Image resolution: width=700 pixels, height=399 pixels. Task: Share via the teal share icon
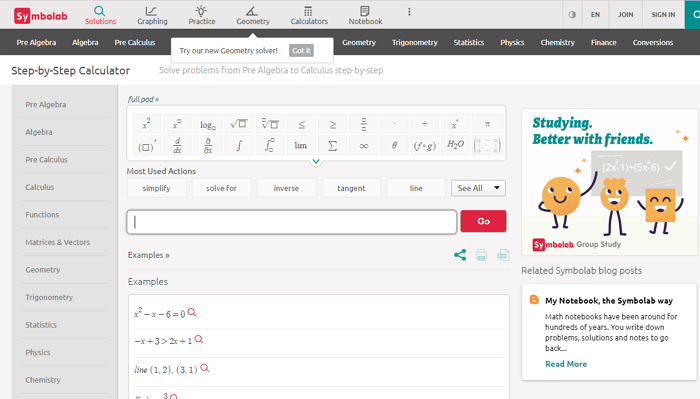pyautogui.click(x=460, y=255)
